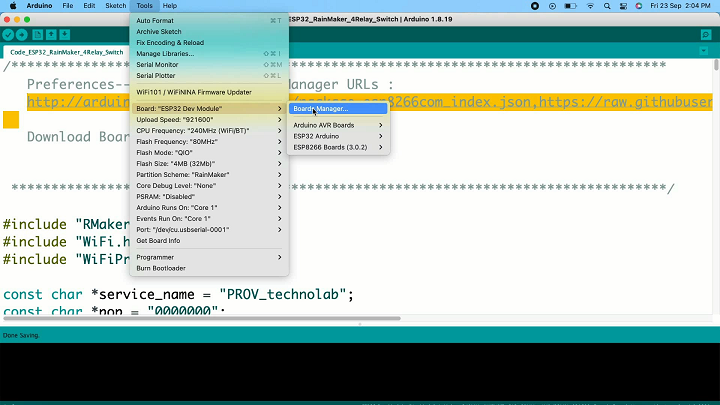The height and width of the screenshot is (405, 720).
Task: Open Spotlight search in the menu bar
Action: coord(607,6)
